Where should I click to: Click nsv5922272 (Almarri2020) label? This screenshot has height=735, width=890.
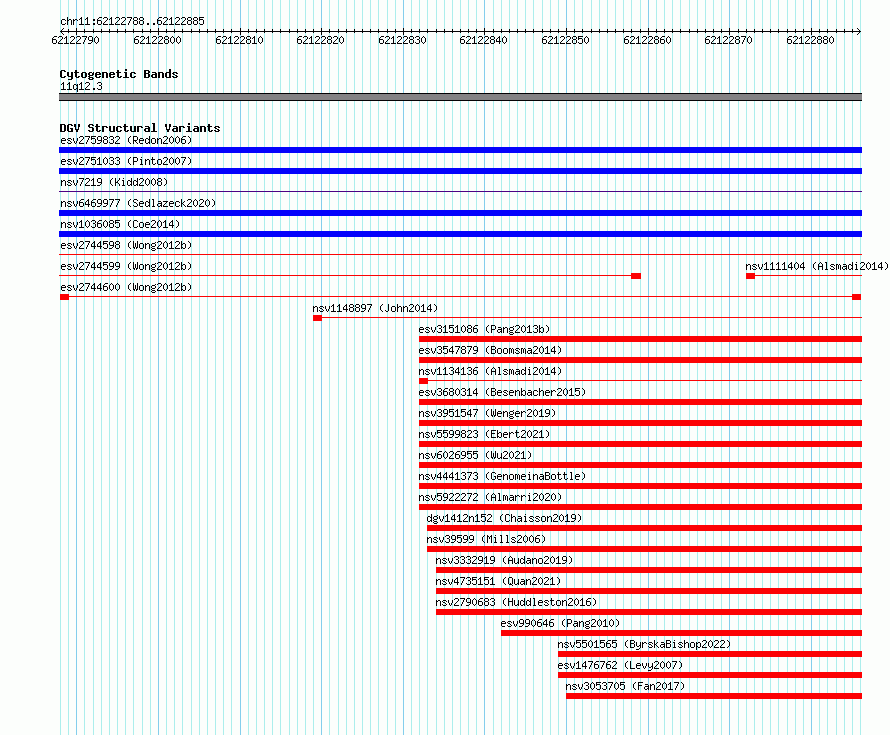pos(490,497)
